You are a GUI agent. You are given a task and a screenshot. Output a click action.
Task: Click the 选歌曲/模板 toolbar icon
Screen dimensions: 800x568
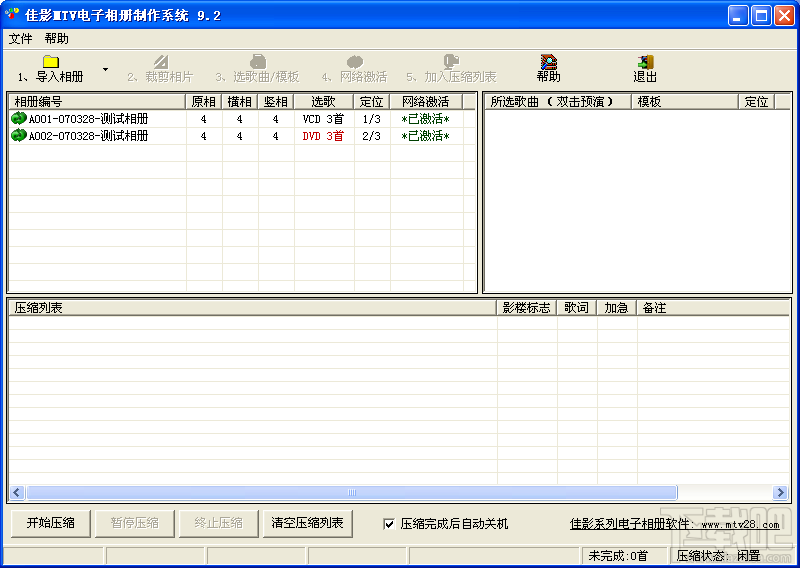[x=258, y=62]
